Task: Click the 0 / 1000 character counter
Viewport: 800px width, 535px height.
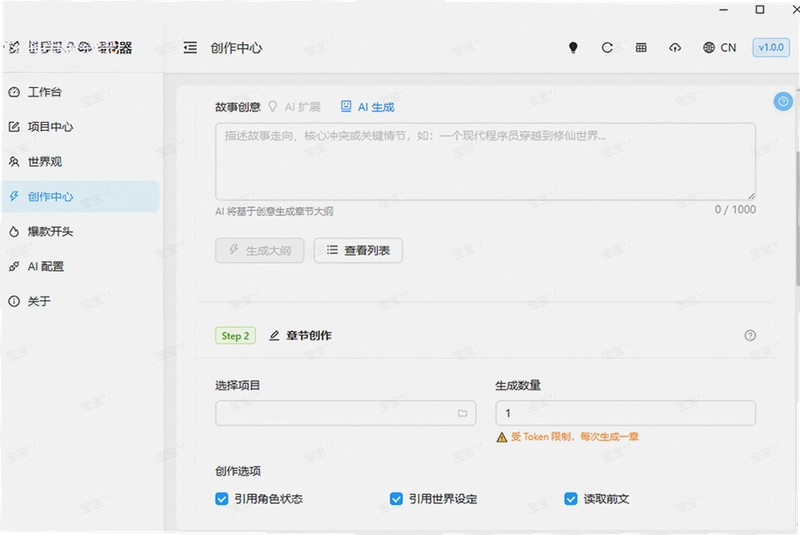Action: tap(735, 209)
